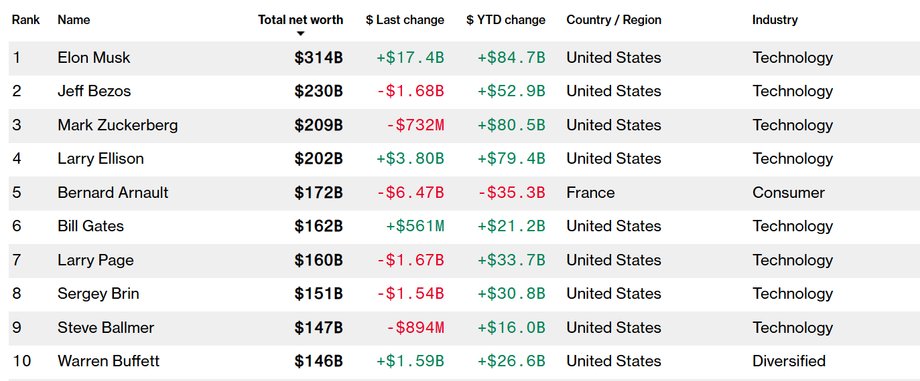
Task: Click the sort arrow under Total net worth
Action: click(300, 33)
